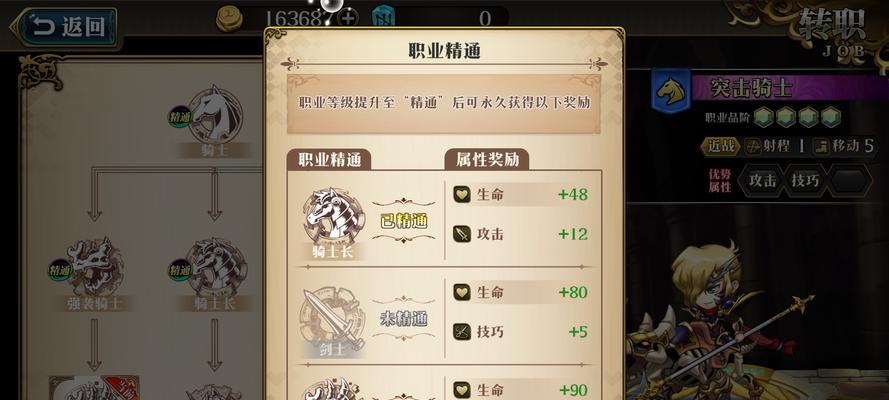Tap the plus icon next to gold amount
This screenshot has width=889, height=400.
[x=348, y=18]
